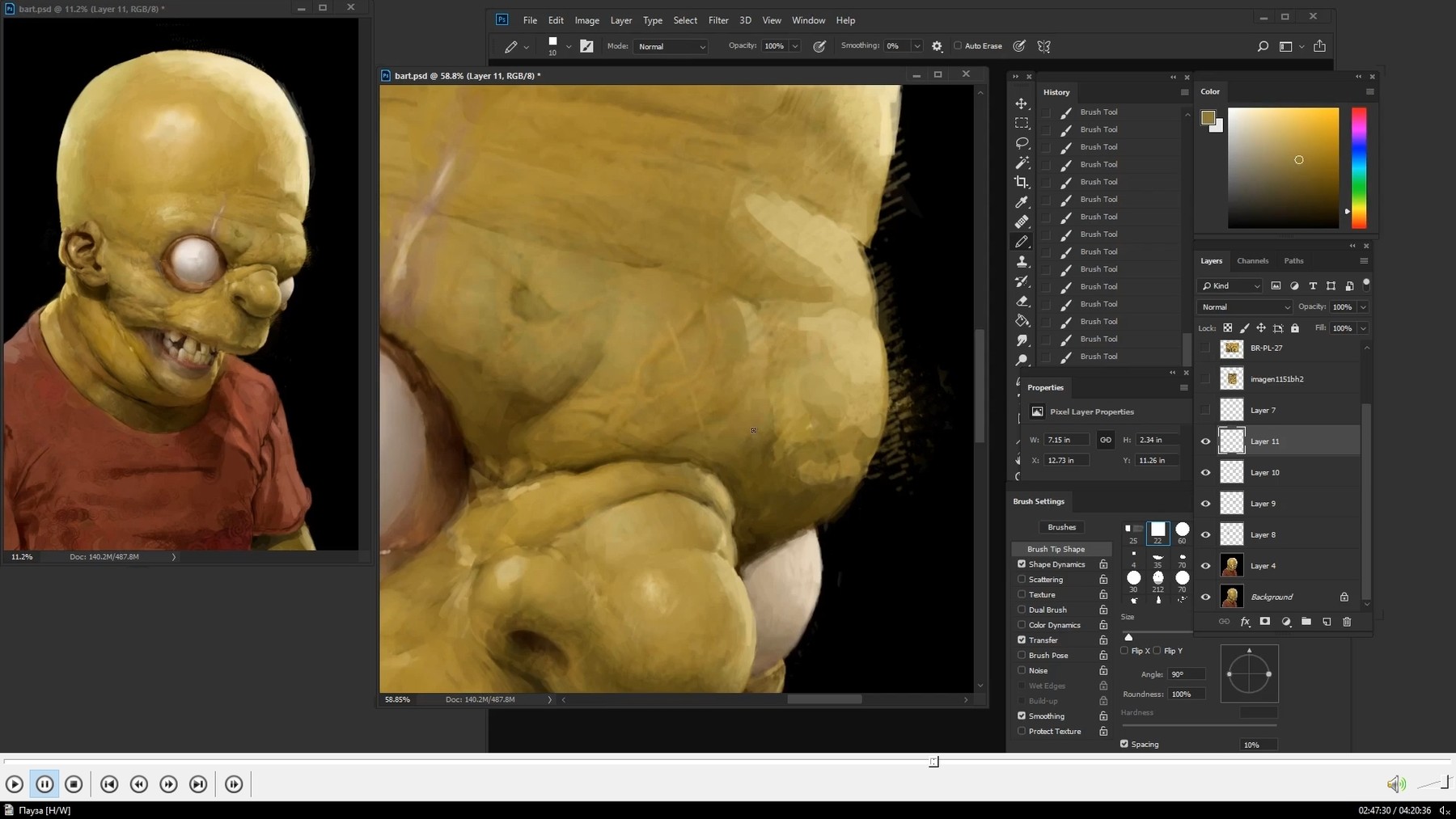The height and width of the screenshot is (819, 1456).
Task: Open the Window menu
Action: click(x=808, y=20)
